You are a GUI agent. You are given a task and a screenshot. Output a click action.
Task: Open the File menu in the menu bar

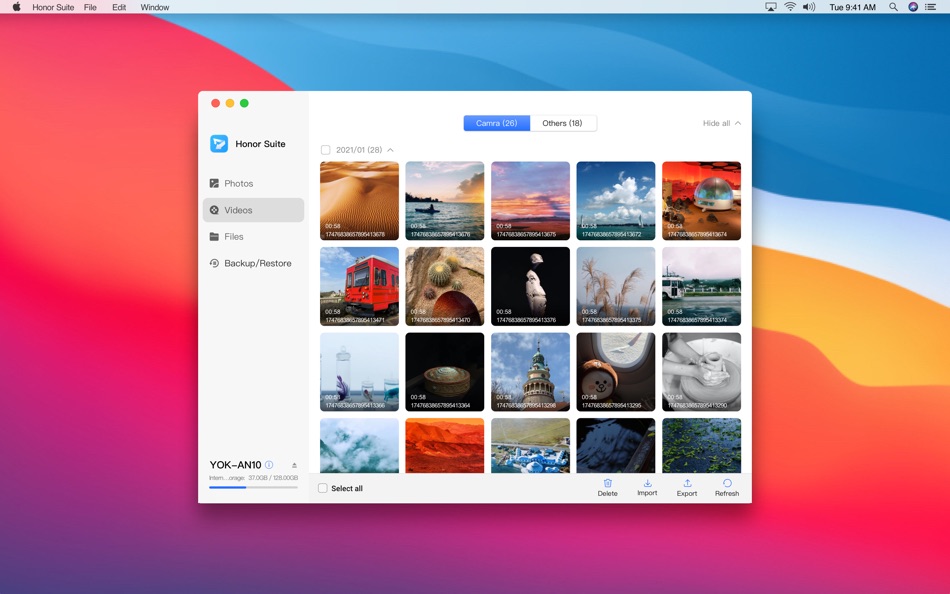pos(91,7)
